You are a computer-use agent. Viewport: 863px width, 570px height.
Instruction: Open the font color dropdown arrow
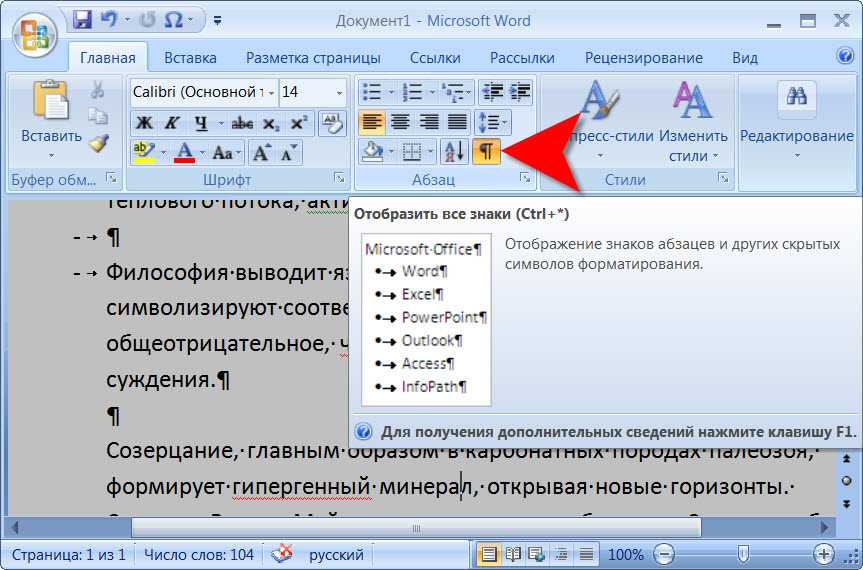click(x=203, y=152)
